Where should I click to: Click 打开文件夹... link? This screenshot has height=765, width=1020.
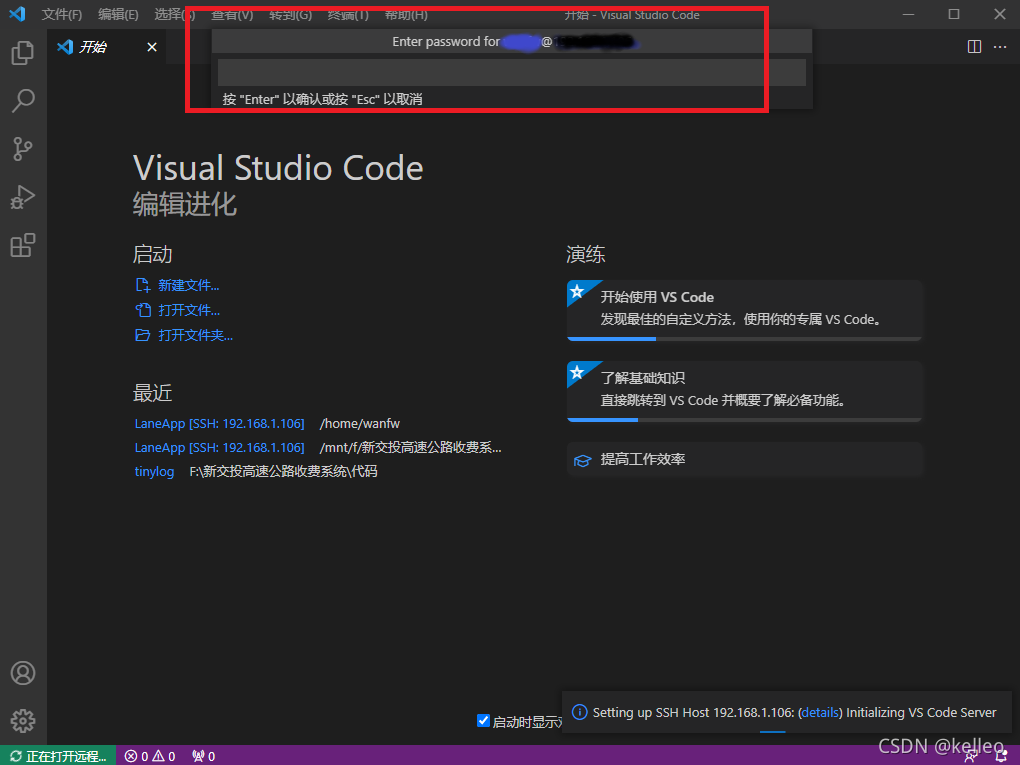coord(195,335)
